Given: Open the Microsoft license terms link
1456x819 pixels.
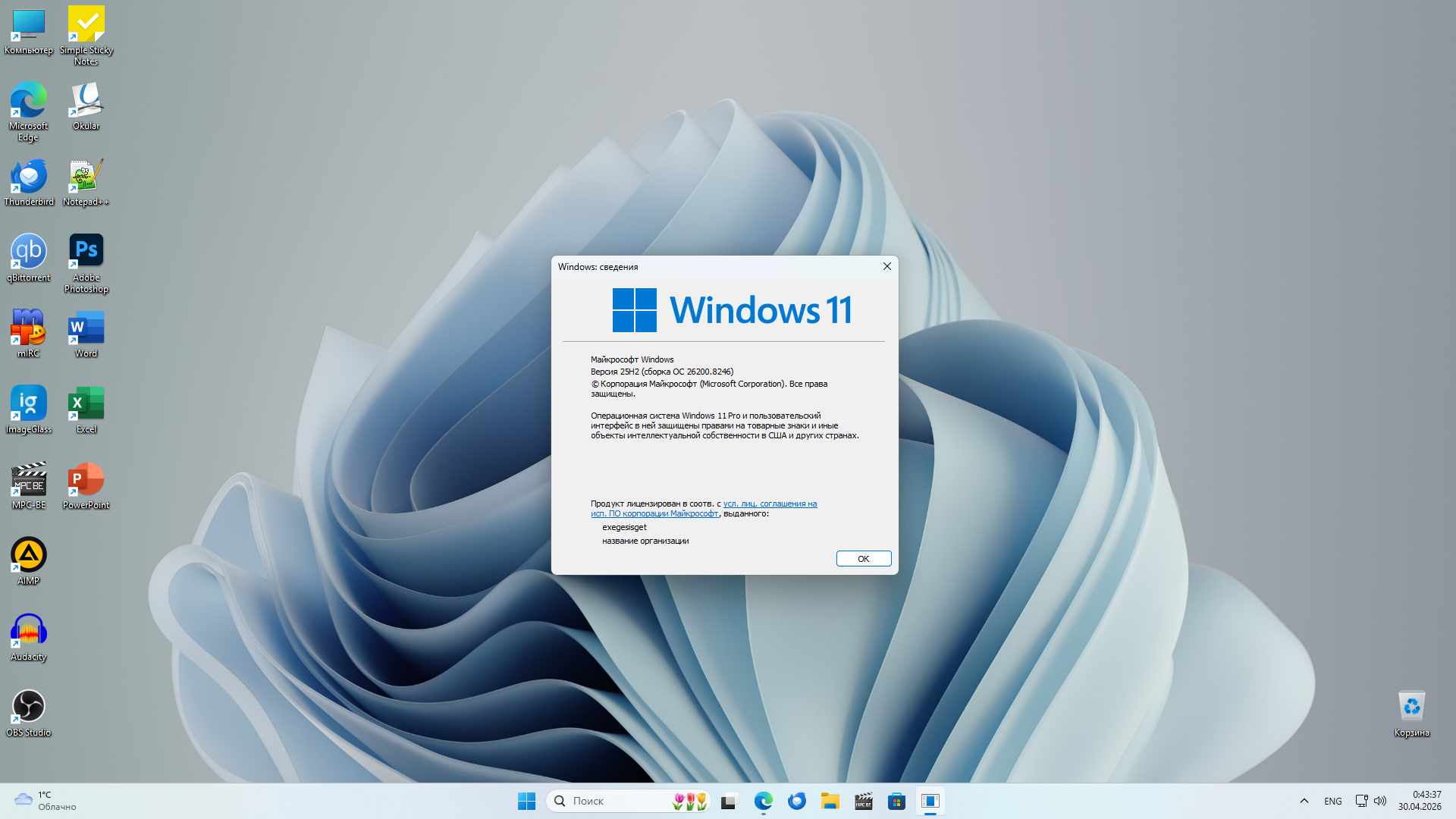Looking at the screenshot, I should tap(704, 509).
